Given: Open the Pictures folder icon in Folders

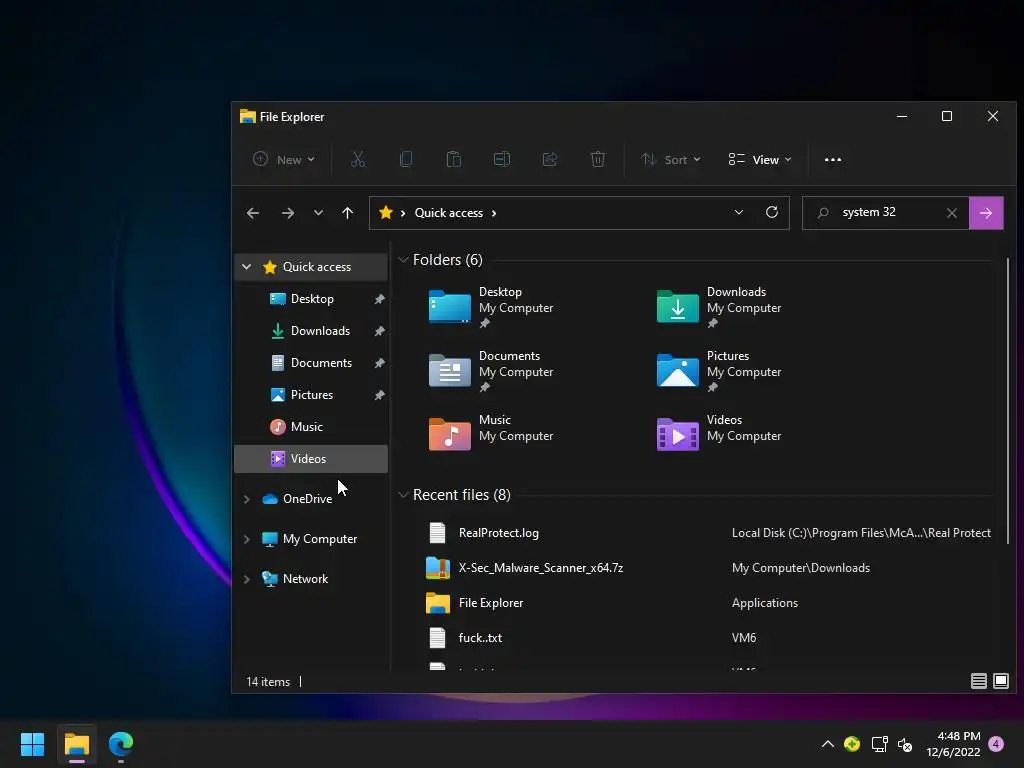Looking at the screenshot, I should pyautogui.click(x=677, y=370).
